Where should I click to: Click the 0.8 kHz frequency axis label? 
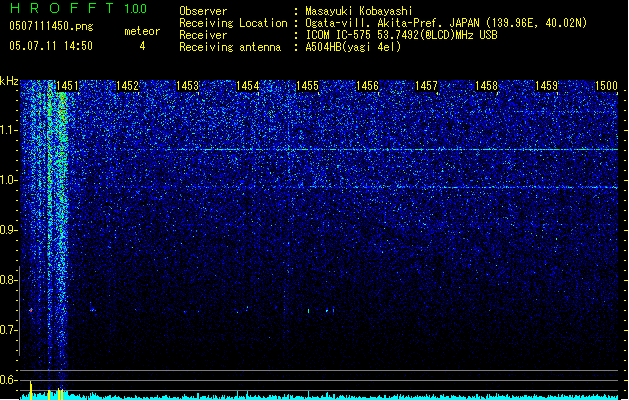pos(8,280)
